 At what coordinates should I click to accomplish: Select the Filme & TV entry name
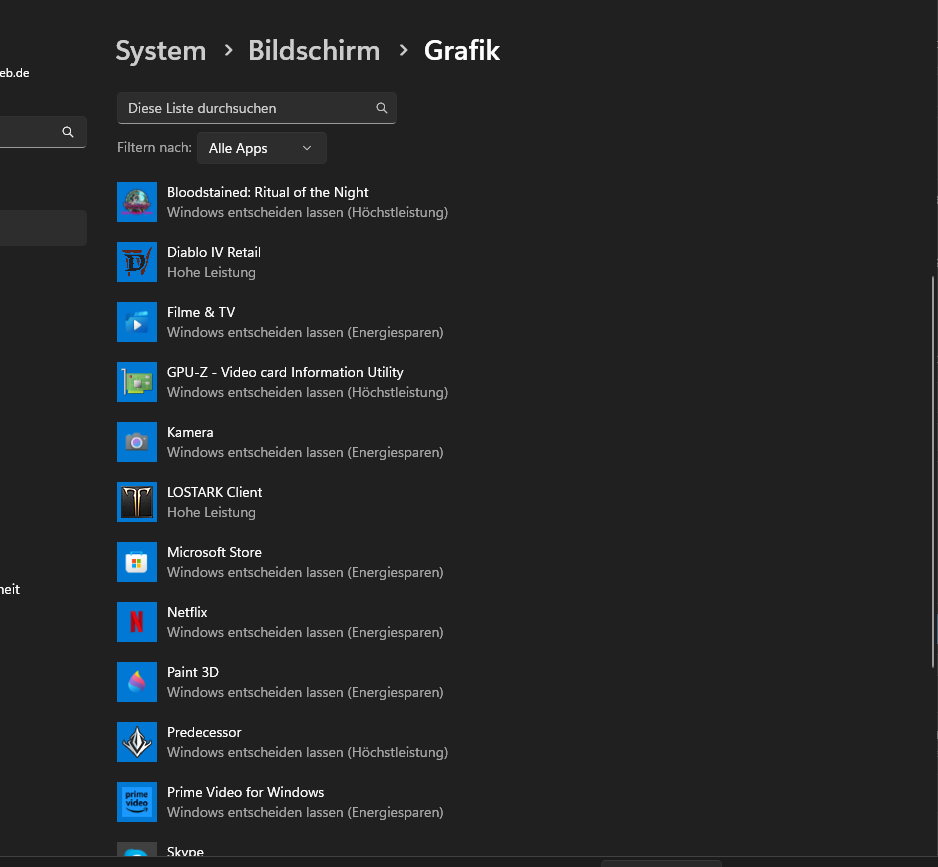pos(201,312)
